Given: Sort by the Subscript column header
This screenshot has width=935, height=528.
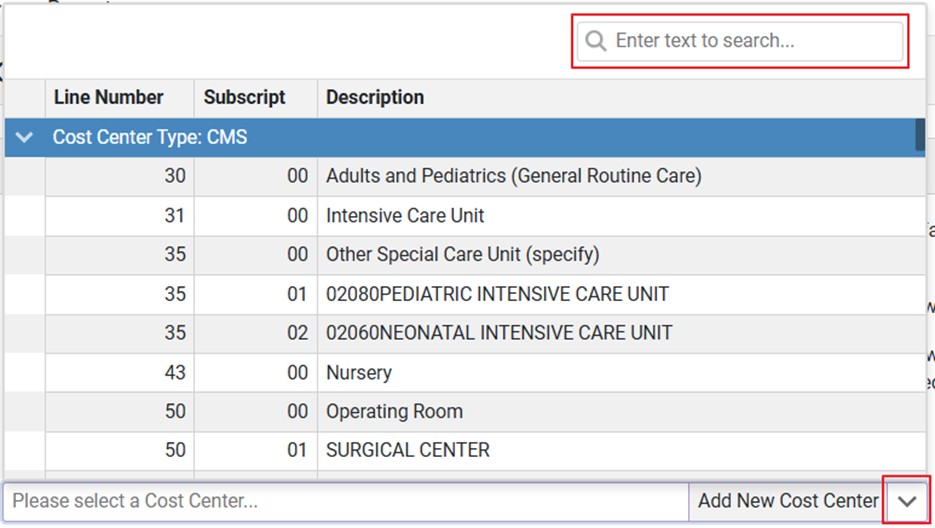Looking at the screenshot, I should [x=244, y=97].
